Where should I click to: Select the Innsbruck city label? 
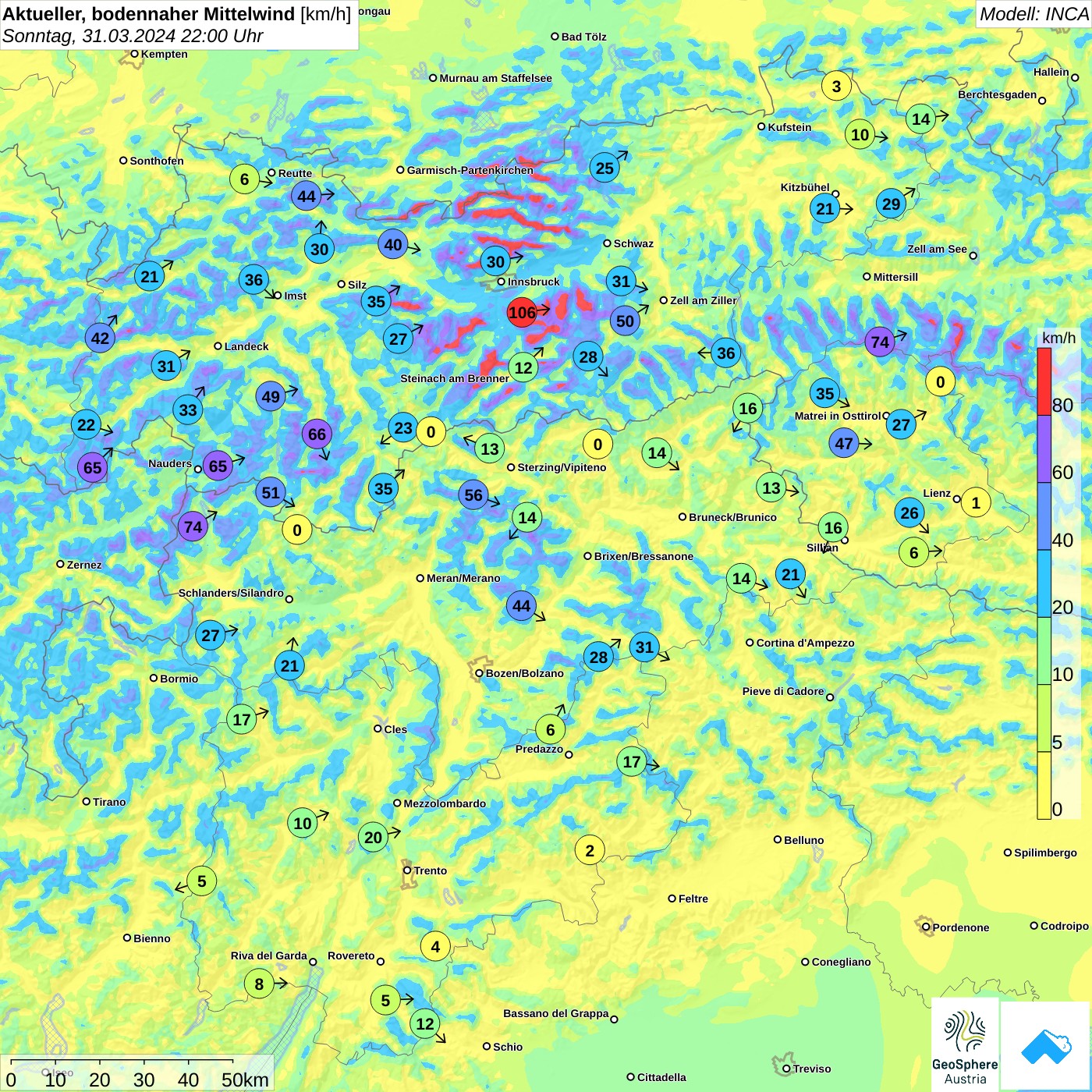(534, 282)
